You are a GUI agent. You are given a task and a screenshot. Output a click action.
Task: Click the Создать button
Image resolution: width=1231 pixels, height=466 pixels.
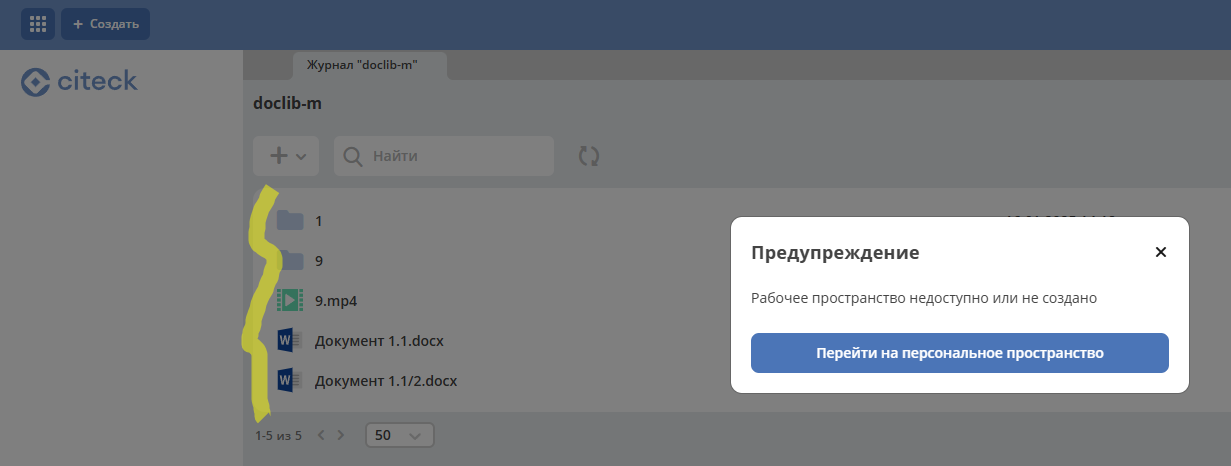tap(105, 24)
